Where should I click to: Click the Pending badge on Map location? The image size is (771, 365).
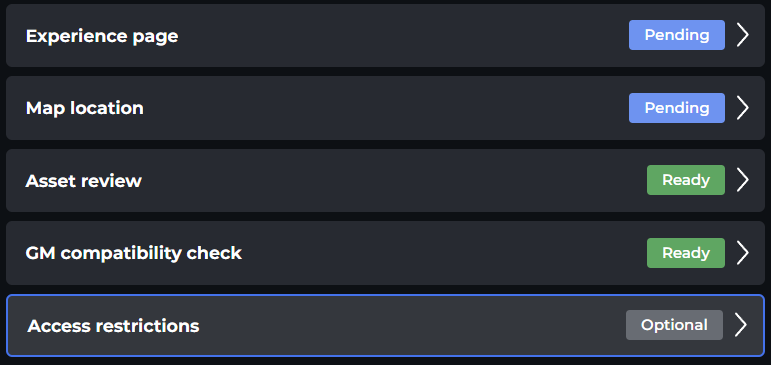677,108
